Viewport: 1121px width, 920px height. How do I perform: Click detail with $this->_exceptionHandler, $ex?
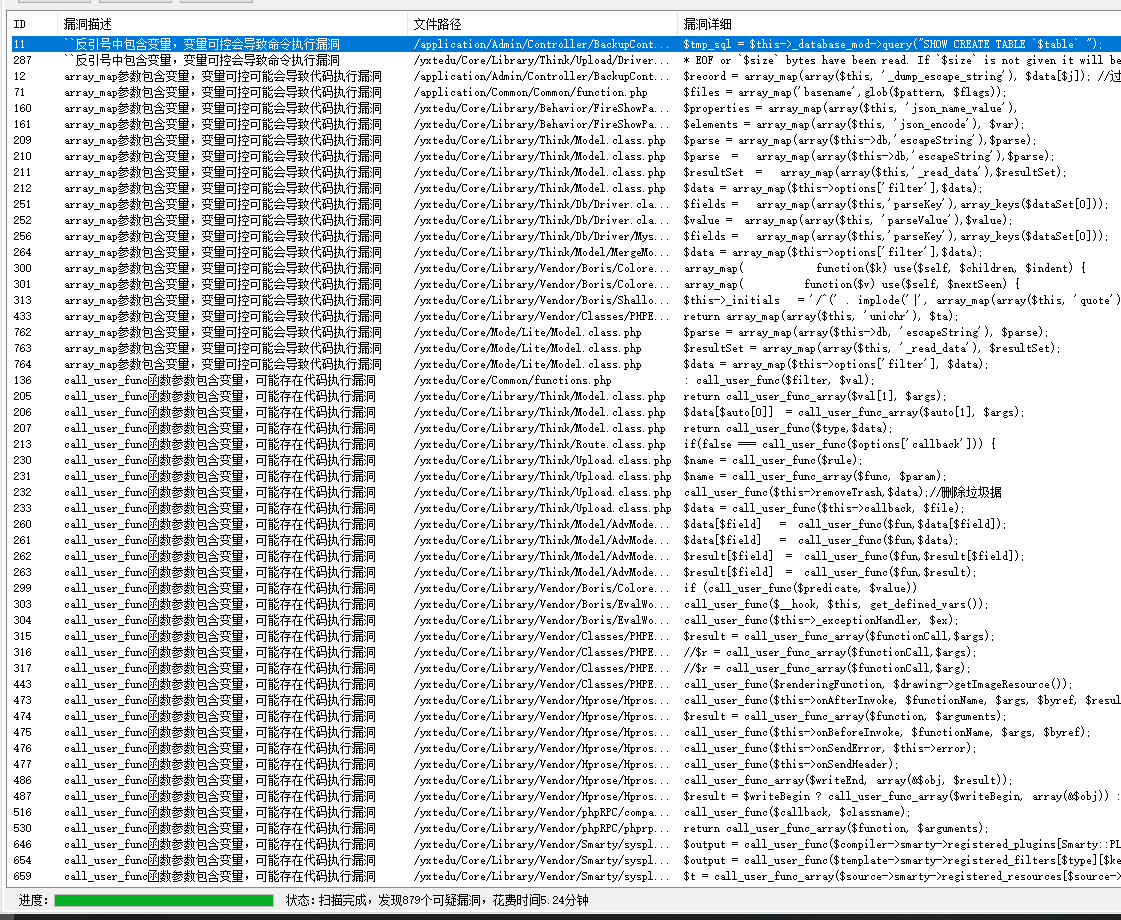tap(821, 620)
